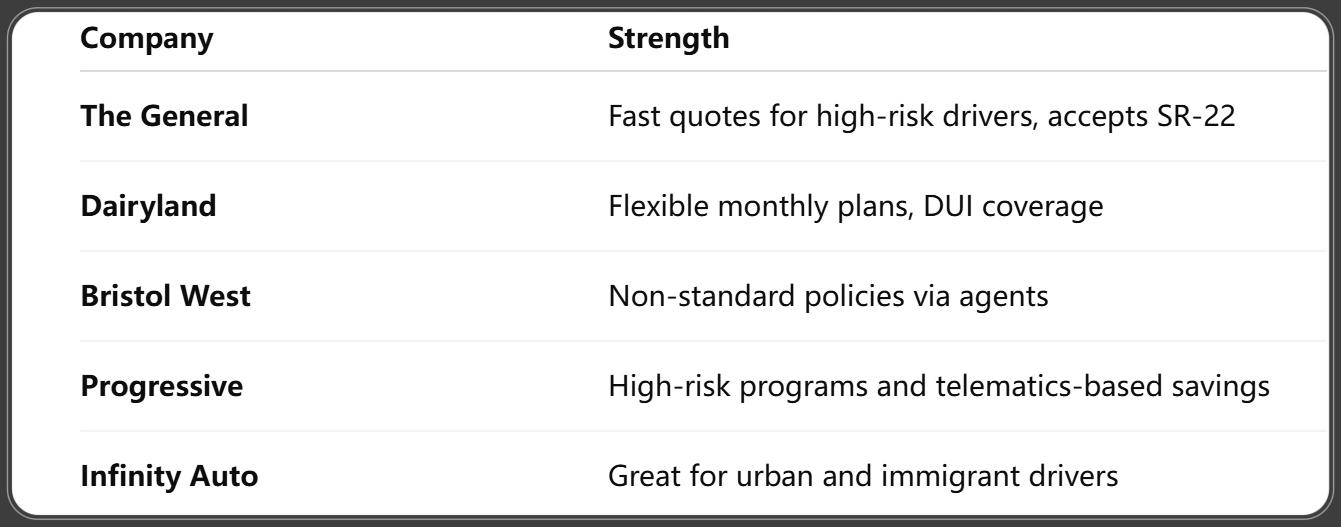The width and height of the screenshot is (1341, 527).
Task: Click the Strength column header
Action: pyautogui.click(x=669, y=39)
